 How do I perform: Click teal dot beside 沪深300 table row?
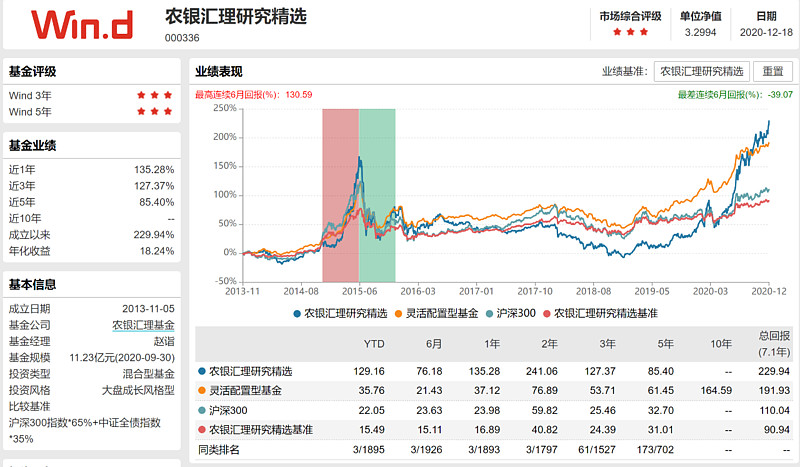click(202, 410)
